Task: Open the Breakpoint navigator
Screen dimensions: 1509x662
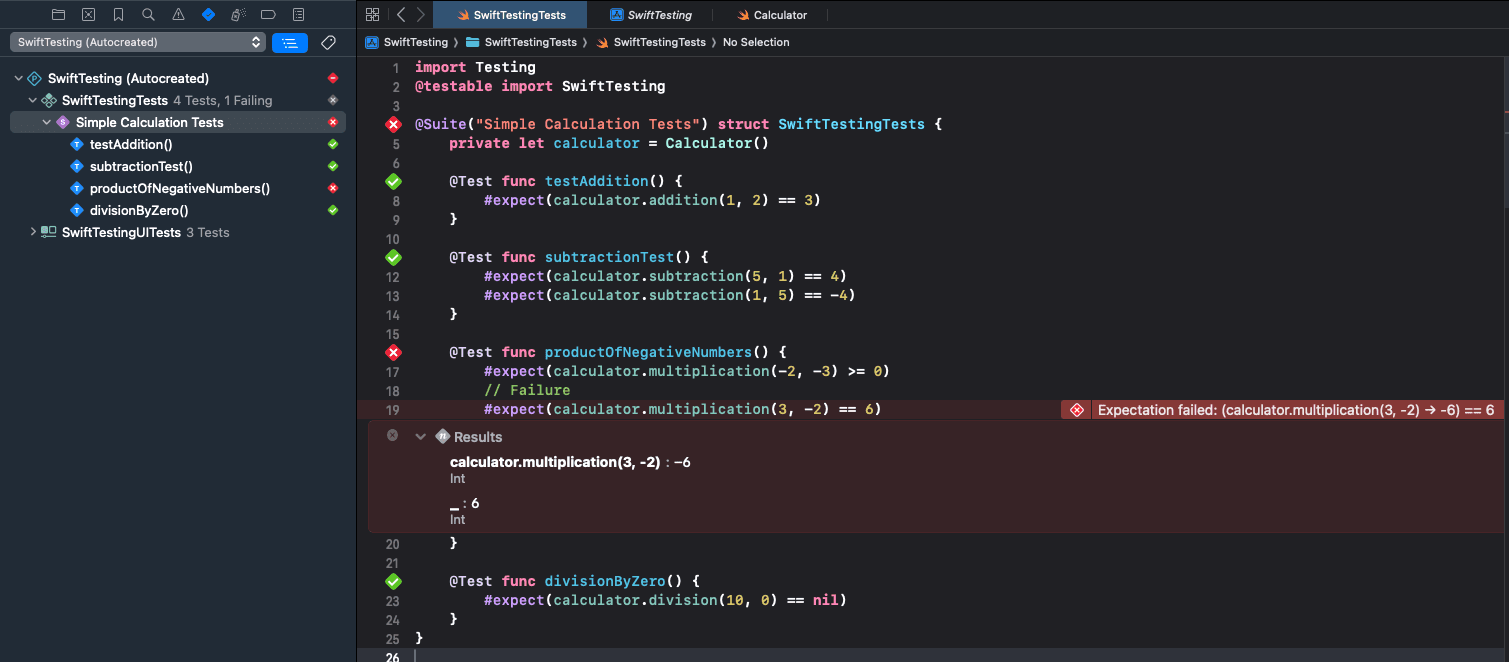Action: tap(268, 15)
